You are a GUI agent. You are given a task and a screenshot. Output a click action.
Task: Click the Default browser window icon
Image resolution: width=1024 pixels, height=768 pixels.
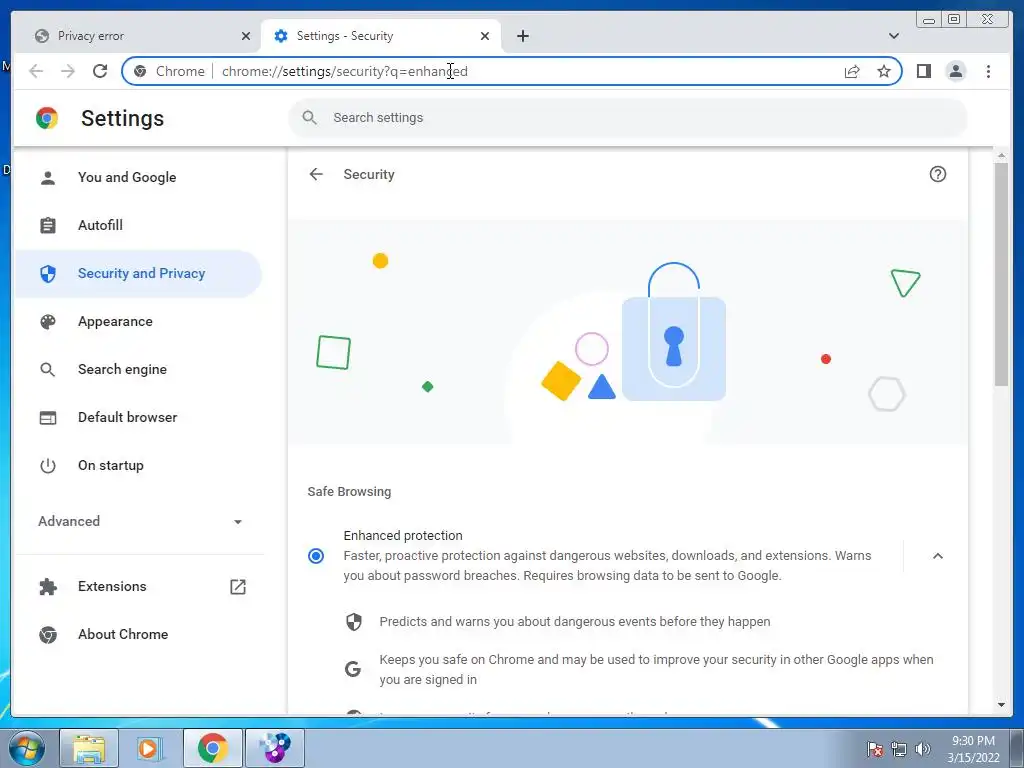point(48,417)
